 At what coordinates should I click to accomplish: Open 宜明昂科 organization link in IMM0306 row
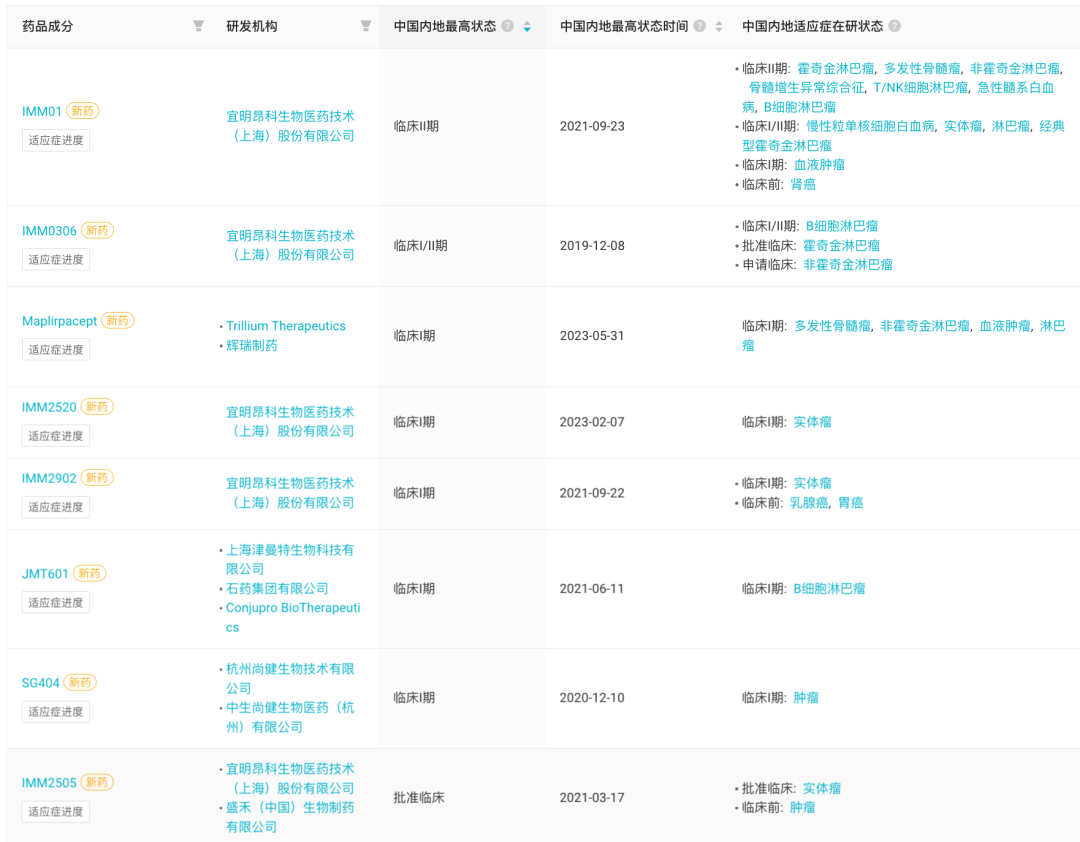click(290, 245)
